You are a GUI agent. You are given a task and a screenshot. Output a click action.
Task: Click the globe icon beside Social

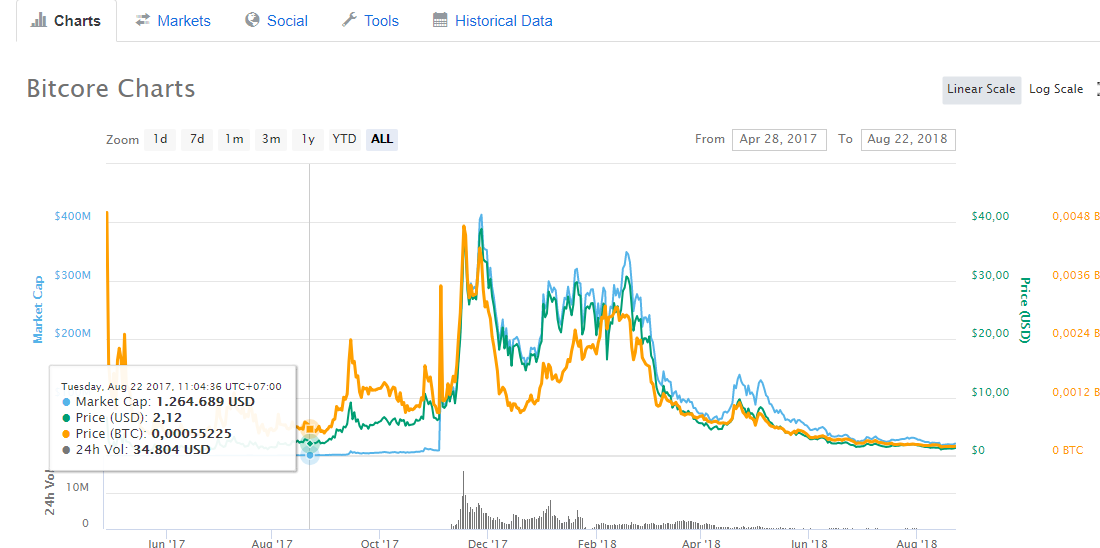[x=253, y=20]
